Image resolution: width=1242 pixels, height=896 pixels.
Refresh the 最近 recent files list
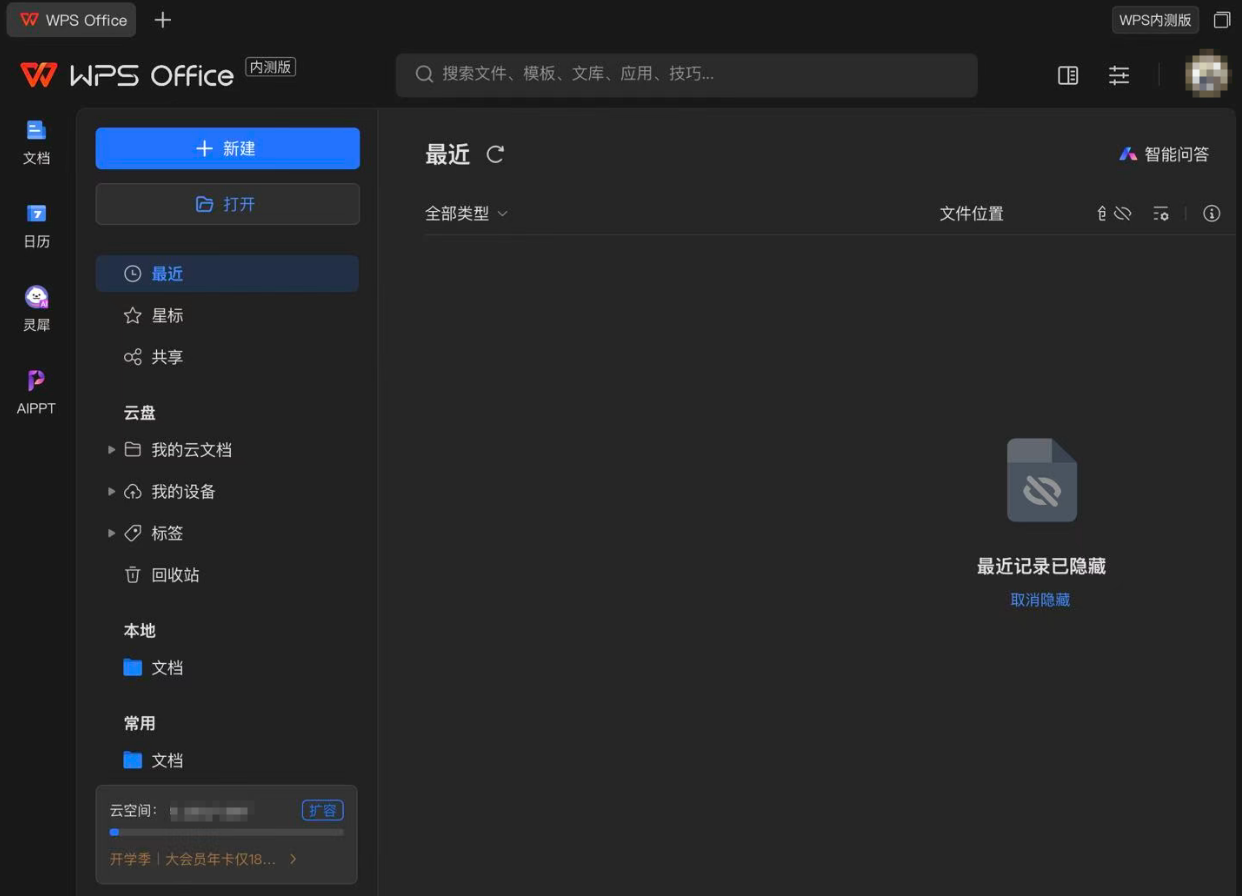pos(494,154)
